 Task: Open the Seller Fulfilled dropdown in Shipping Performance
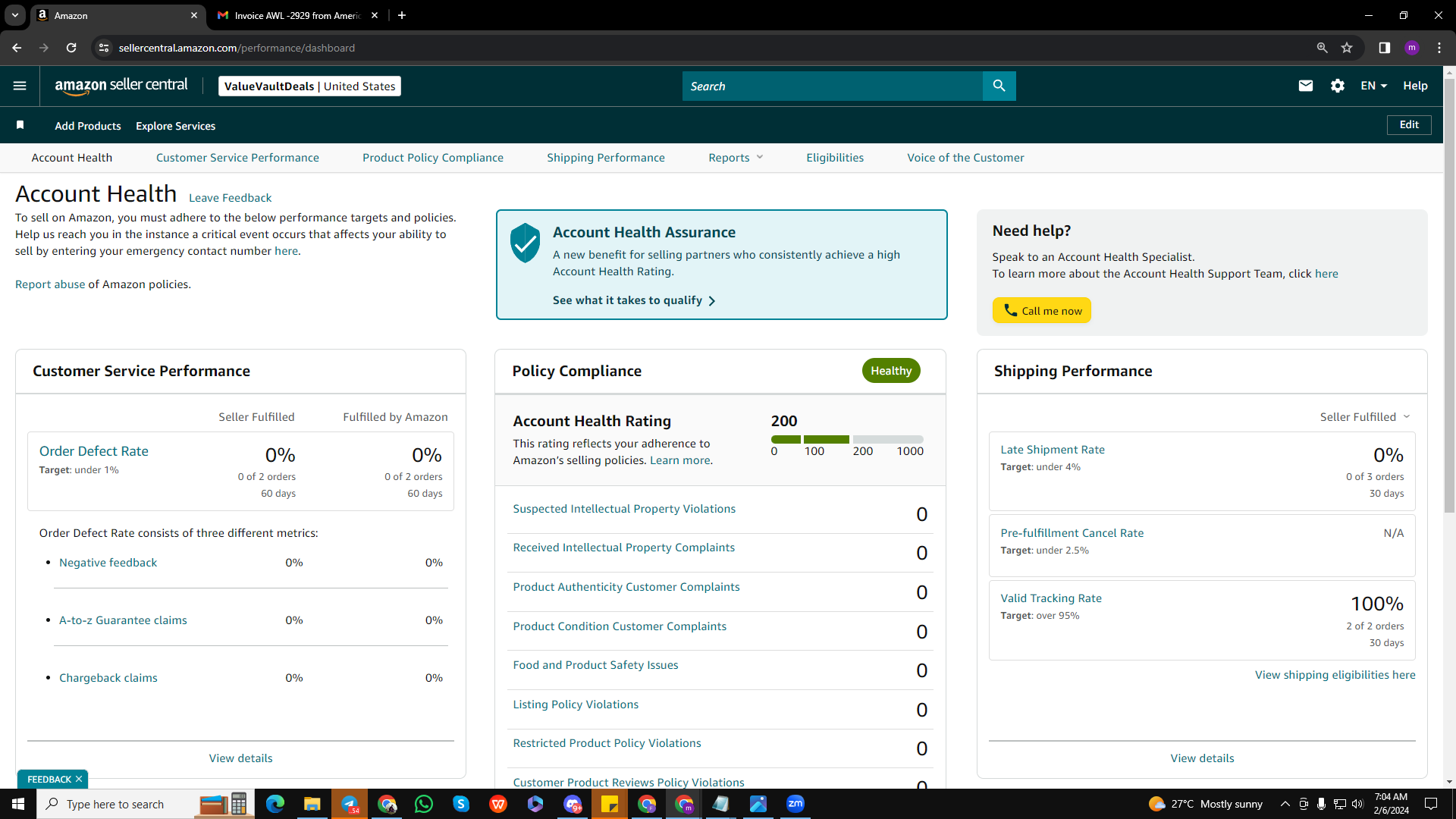coord(1365,417)
